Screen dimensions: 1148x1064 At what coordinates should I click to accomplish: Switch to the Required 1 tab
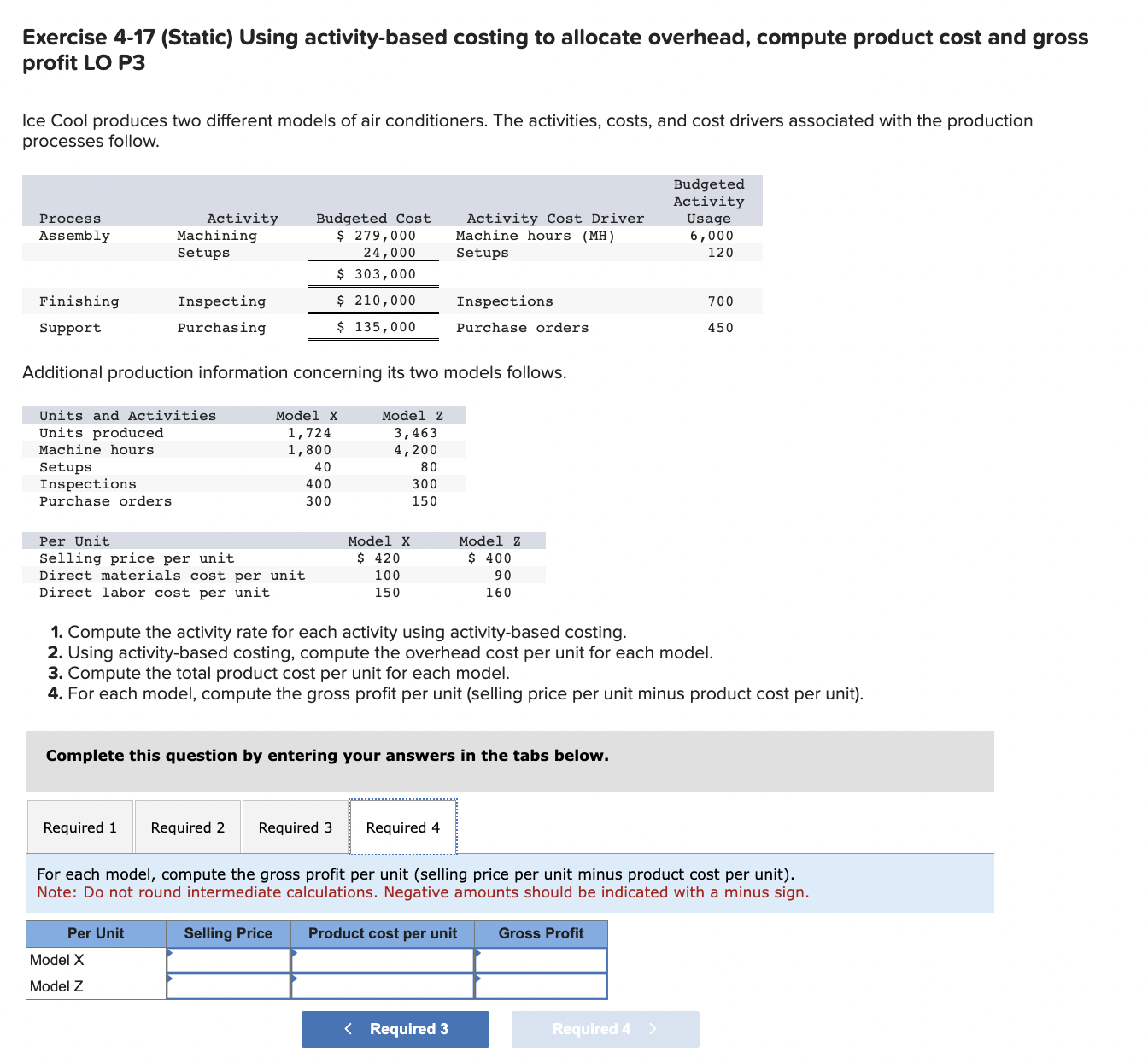(79, 827)
